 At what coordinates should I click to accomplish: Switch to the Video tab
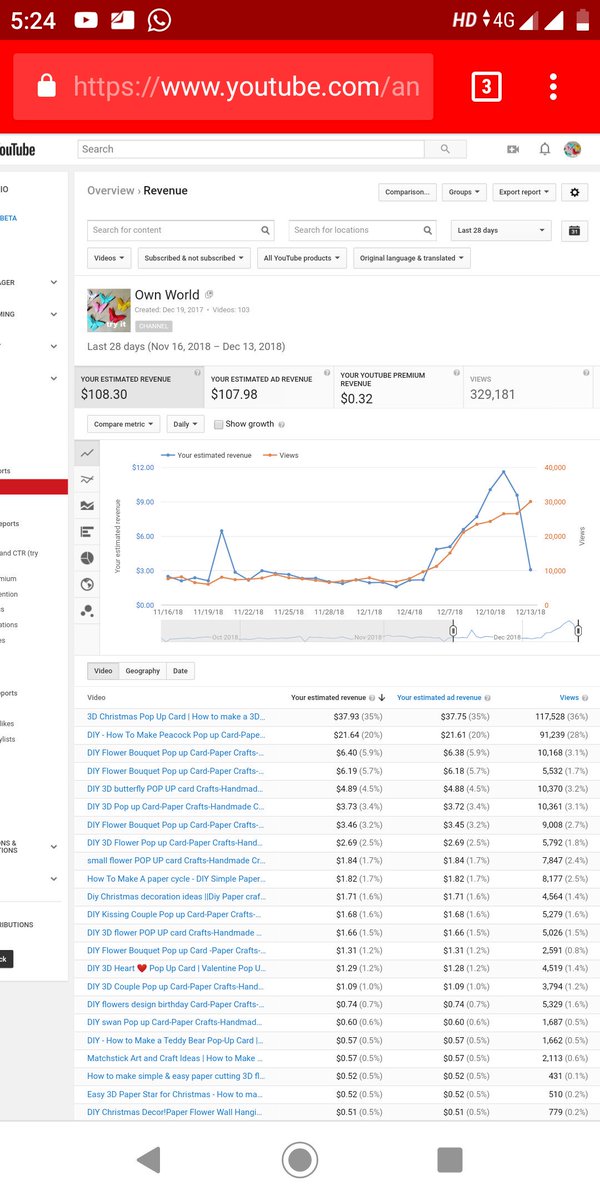coord(101,671)
